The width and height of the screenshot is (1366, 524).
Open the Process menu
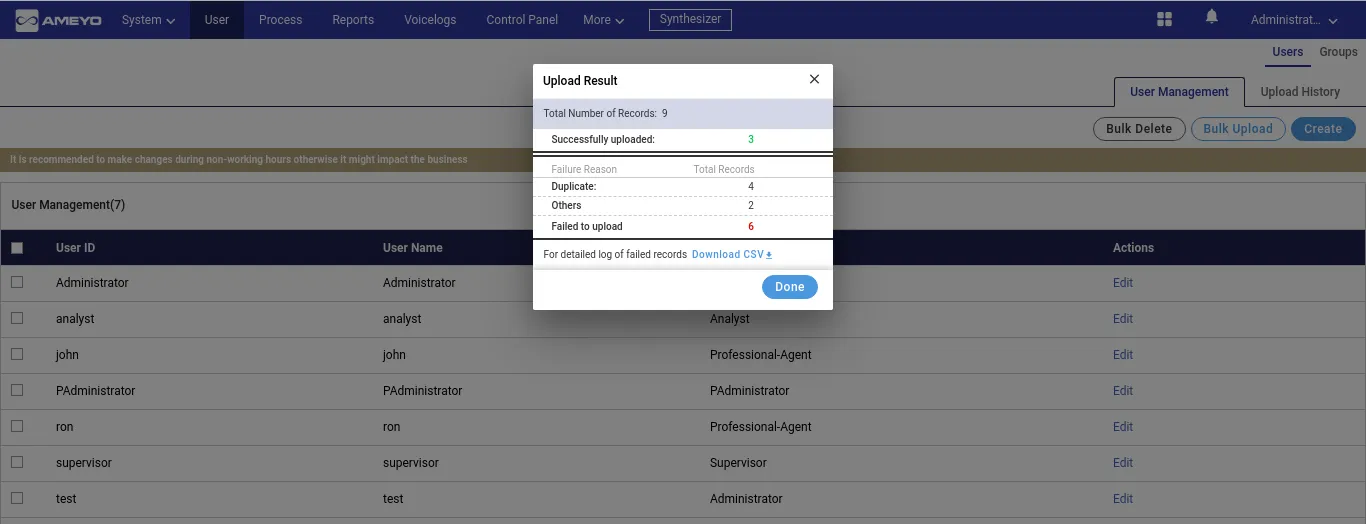coord(280,20)
